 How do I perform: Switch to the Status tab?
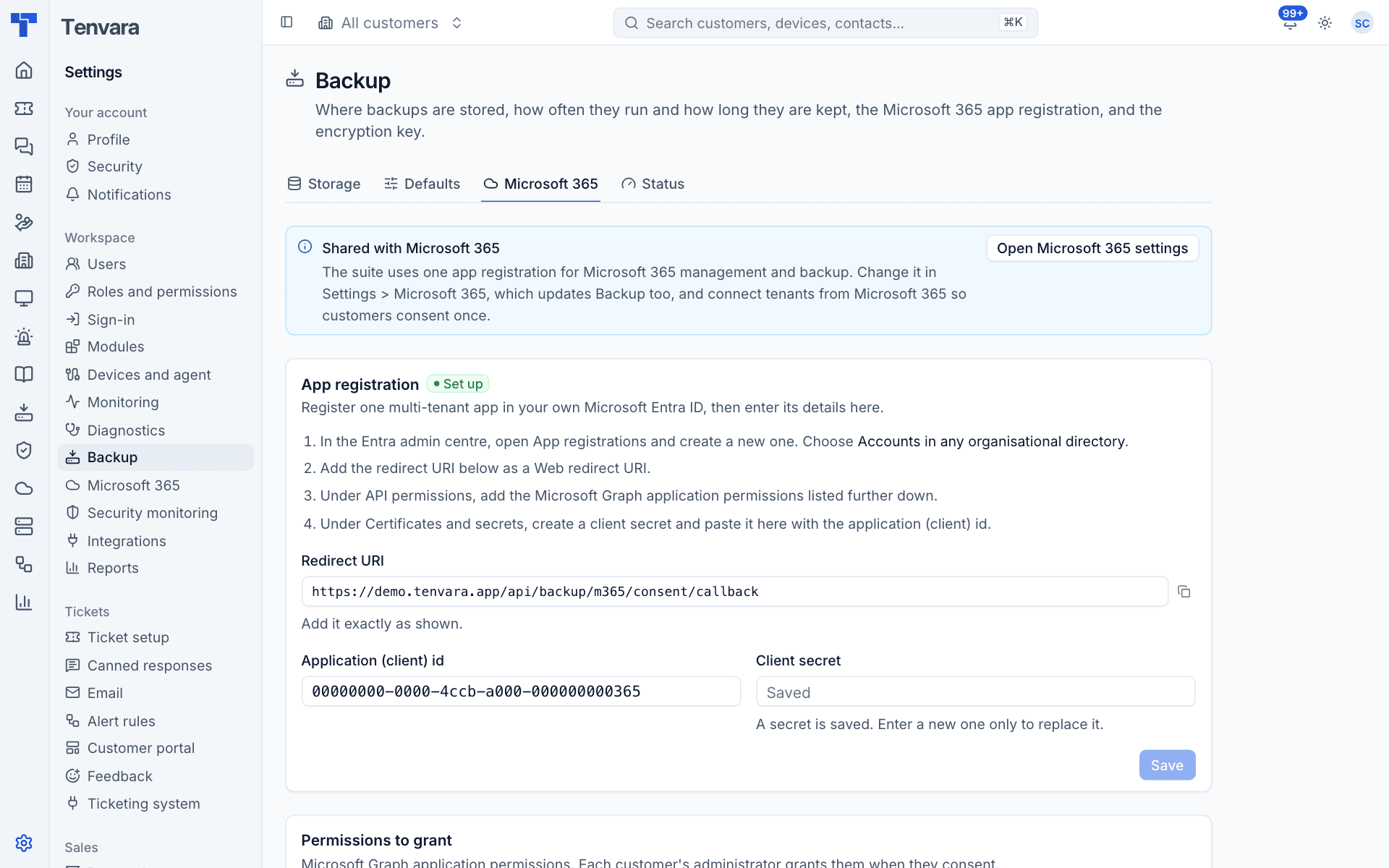tap(653, 184)
